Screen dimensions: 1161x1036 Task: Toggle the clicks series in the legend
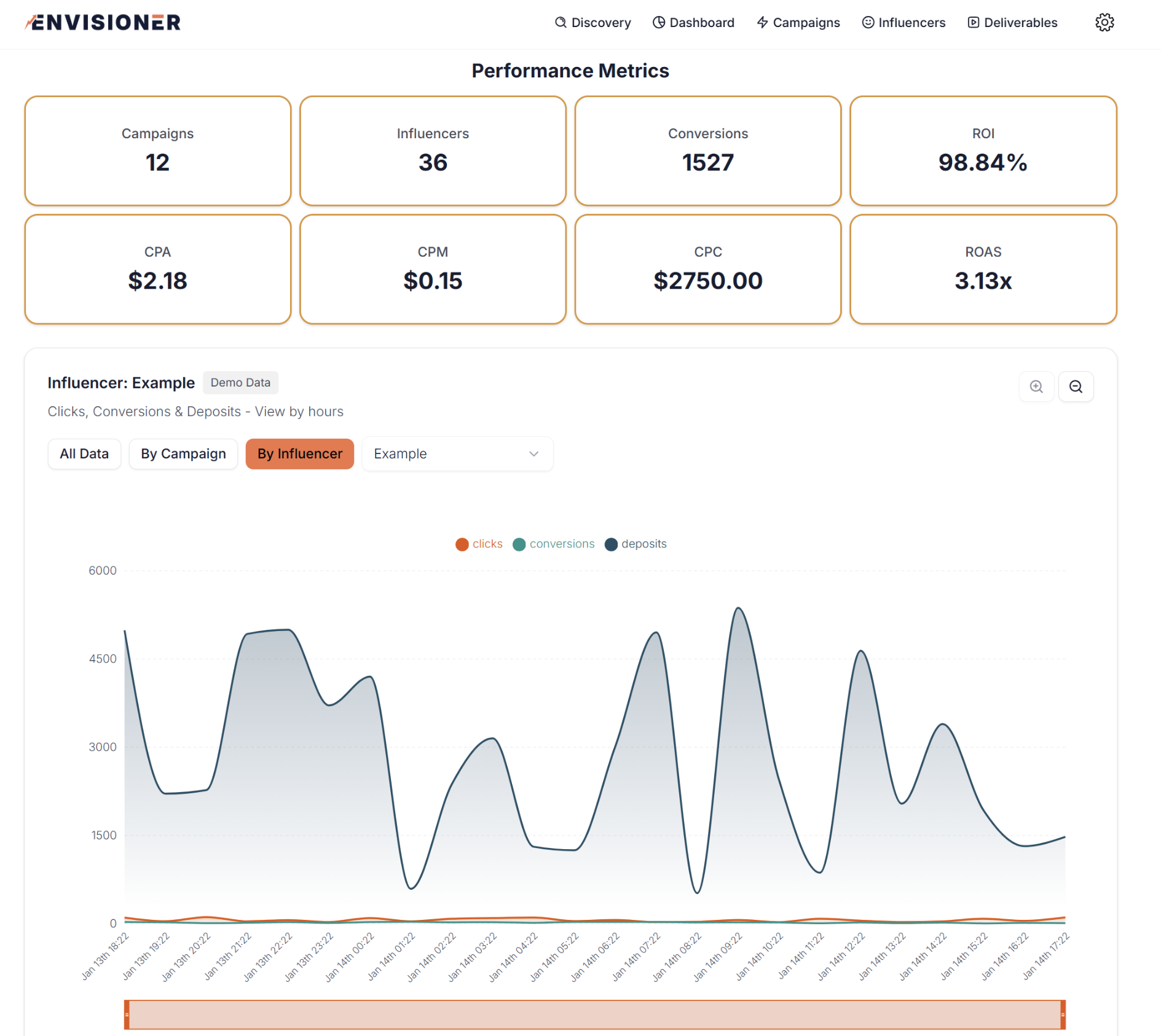tap(479, 544)
